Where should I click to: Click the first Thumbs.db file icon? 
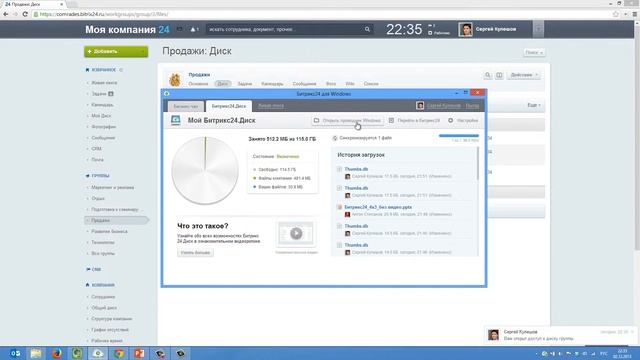tap(339, 169)
